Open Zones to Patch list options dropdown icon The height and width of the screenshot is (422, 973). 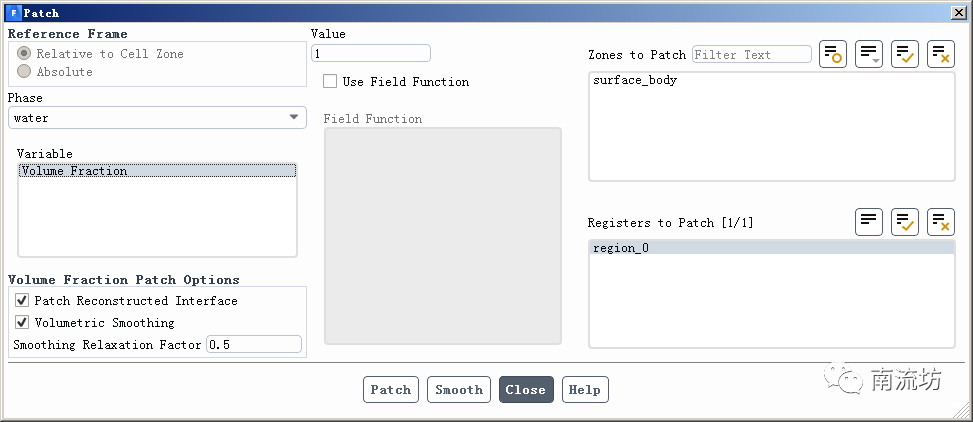(869, 55)
